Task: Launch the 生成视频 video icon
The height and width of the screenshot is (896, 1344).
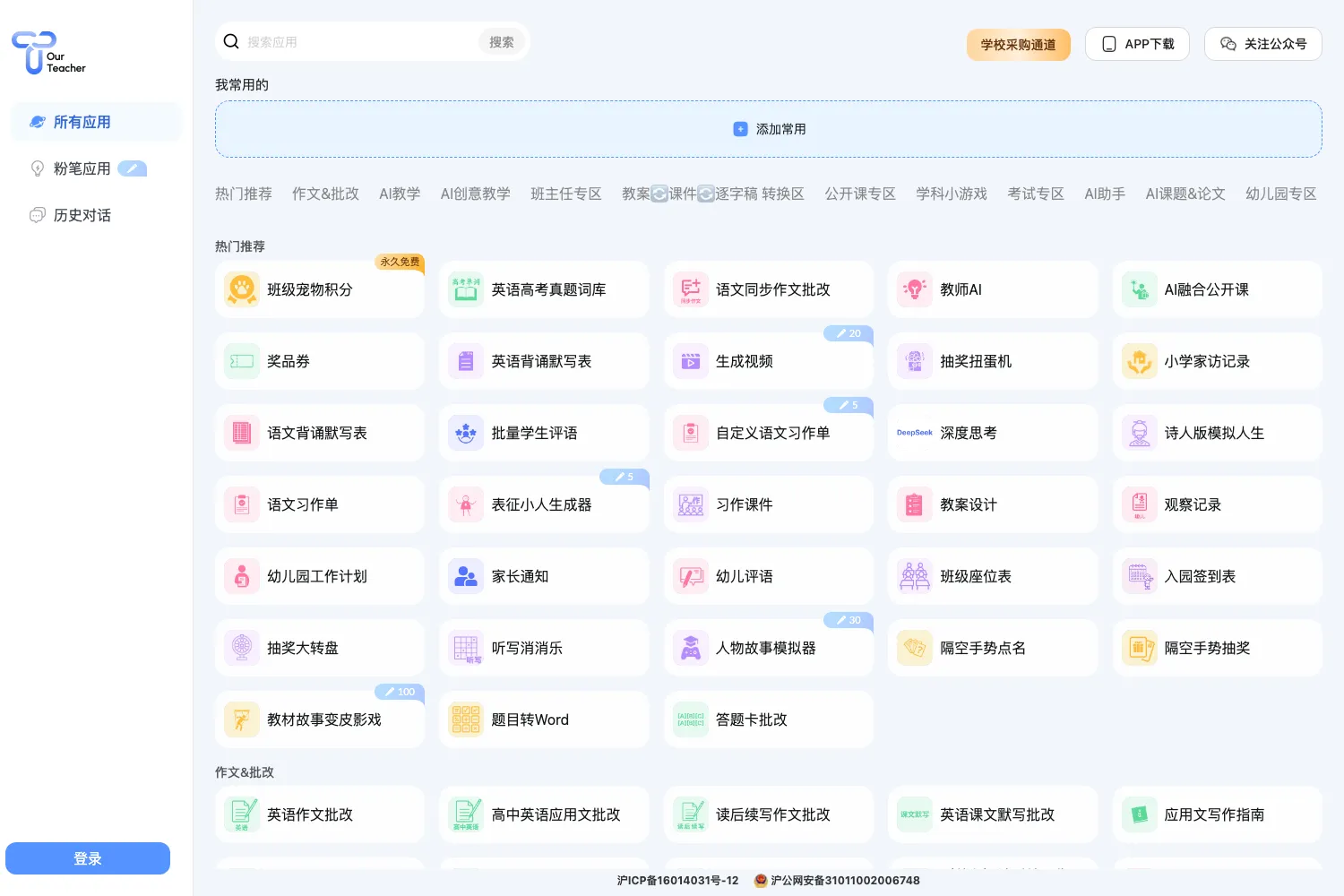Action: pyautogui.click(x=691, y=361)
